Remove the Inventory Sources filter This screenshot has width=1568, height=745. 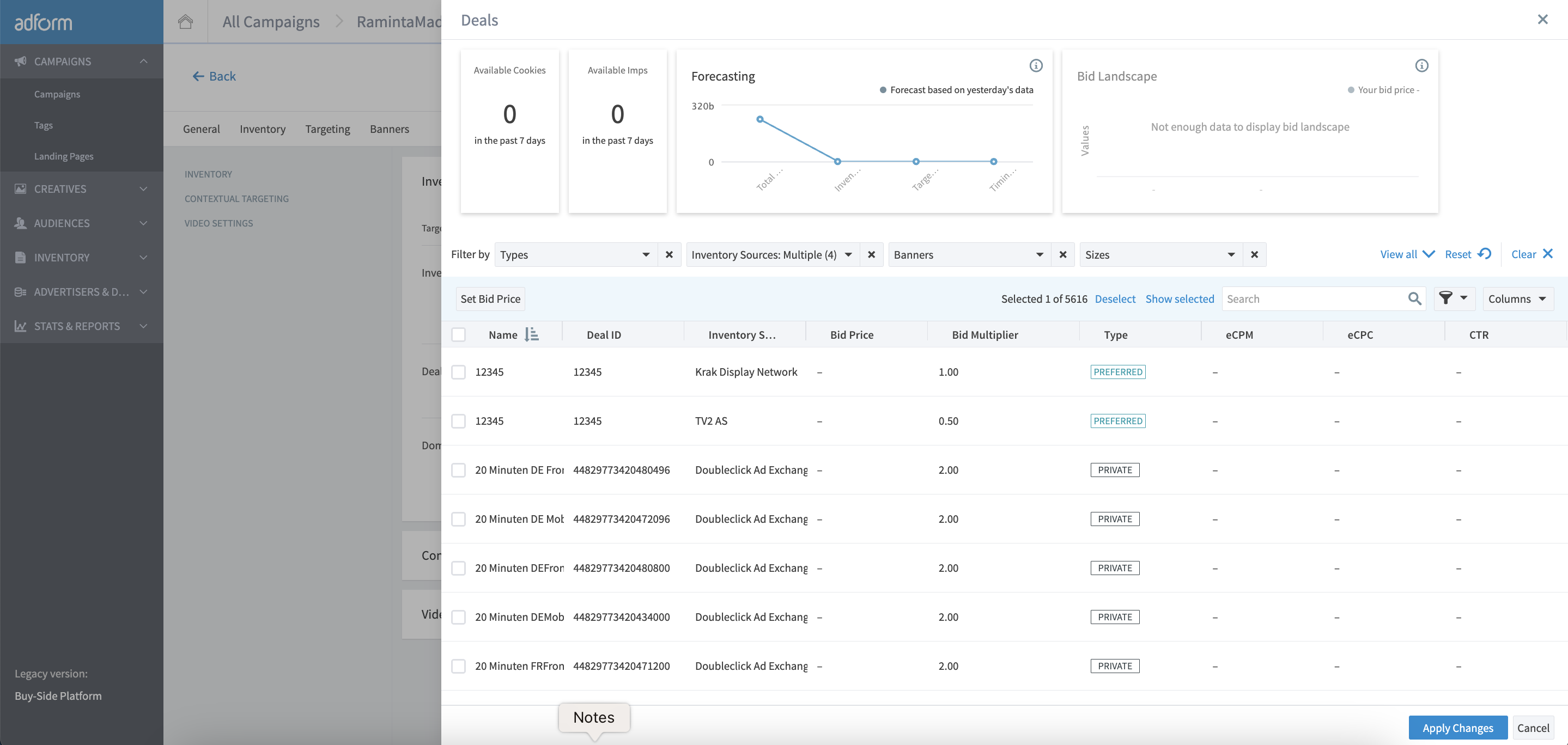tap(872, 254)
